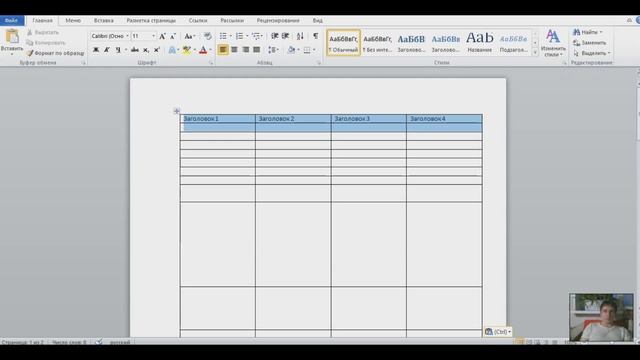The image size is (640, 360).
Task: Click Заменить replace command
Action: tap(589, 42)
